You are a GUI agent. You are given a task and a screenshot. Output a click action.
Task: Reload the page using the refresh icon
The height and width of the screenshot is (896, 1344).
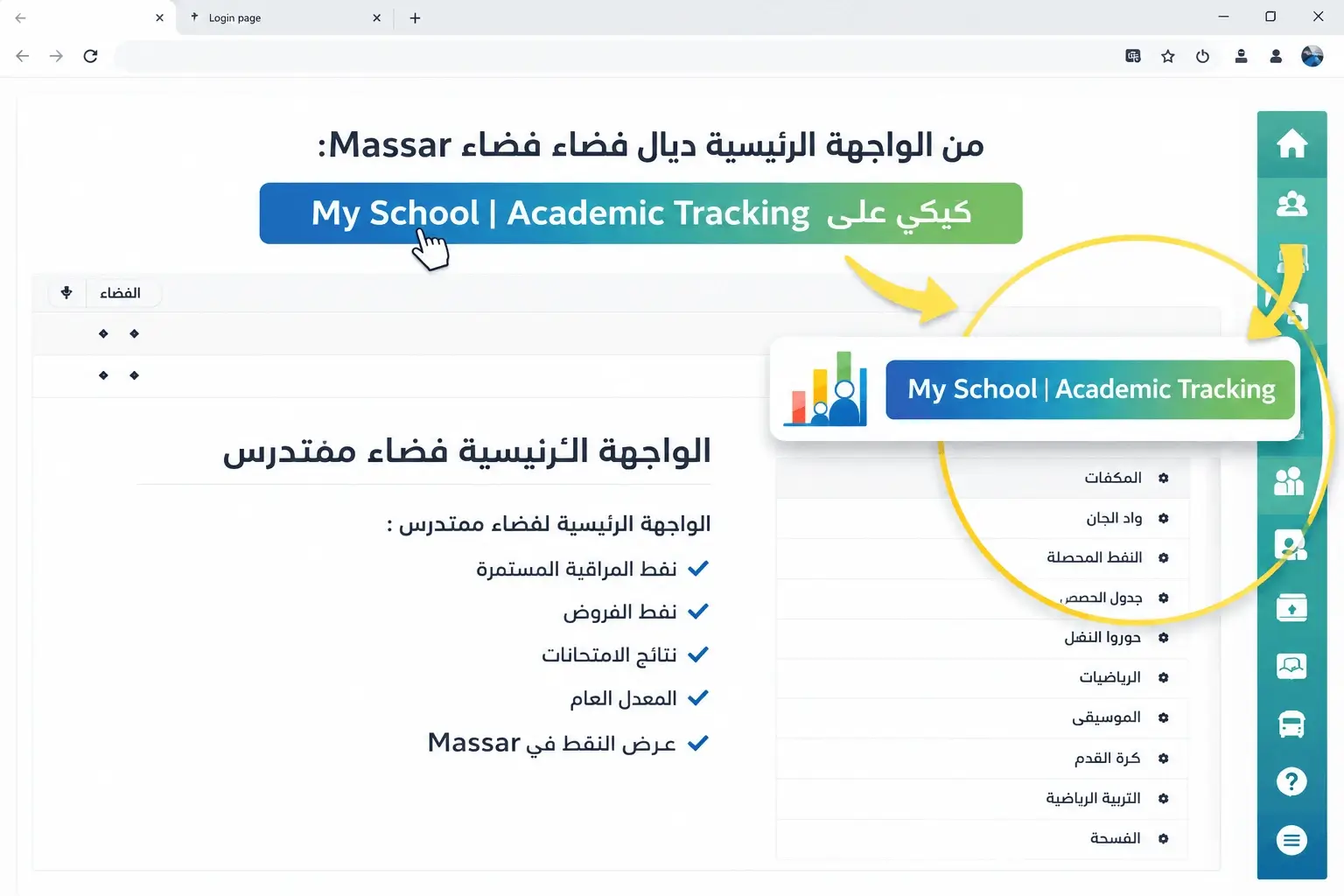(90, 56)
